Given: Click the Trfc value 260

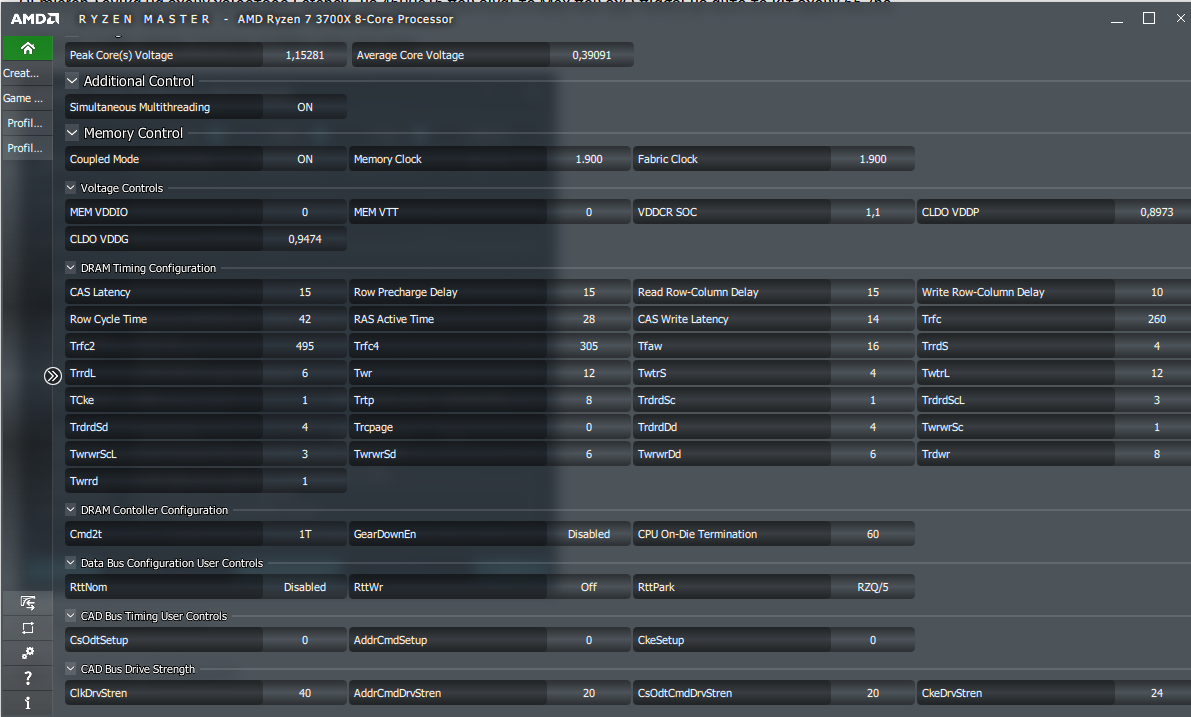Looking at the screenshot, I should pyautogui.click(x=1155, y=319).
